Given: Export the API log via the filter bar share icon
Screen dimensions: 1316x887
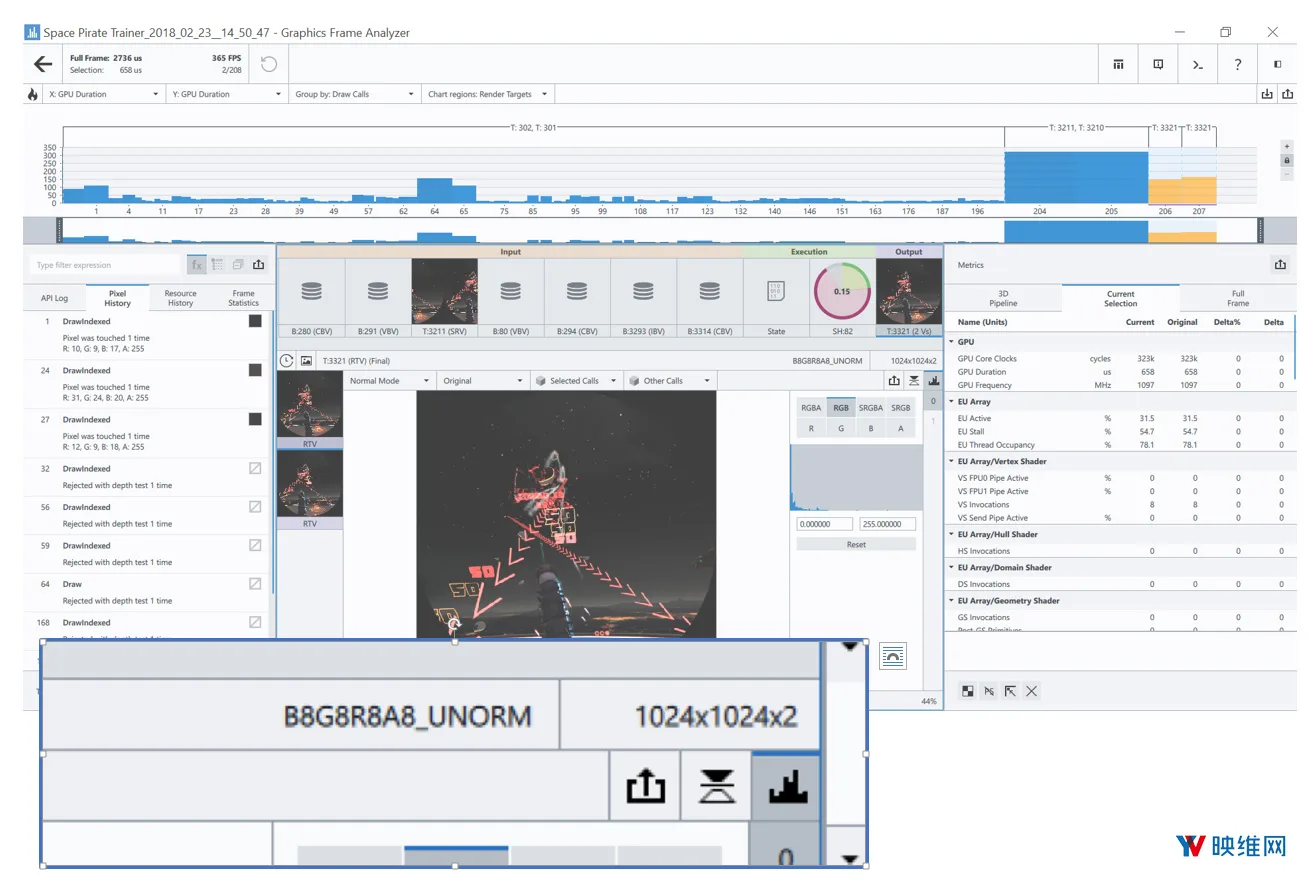Looking at the screenshot, I should point(259,265).
